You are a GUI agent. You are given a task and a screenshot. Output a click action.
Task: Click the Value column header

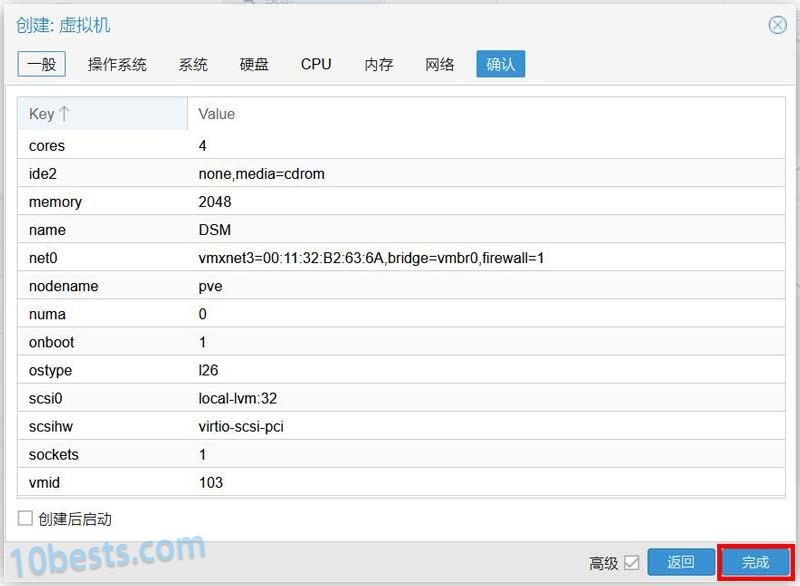pyautogui.click(x=486, y=114)
